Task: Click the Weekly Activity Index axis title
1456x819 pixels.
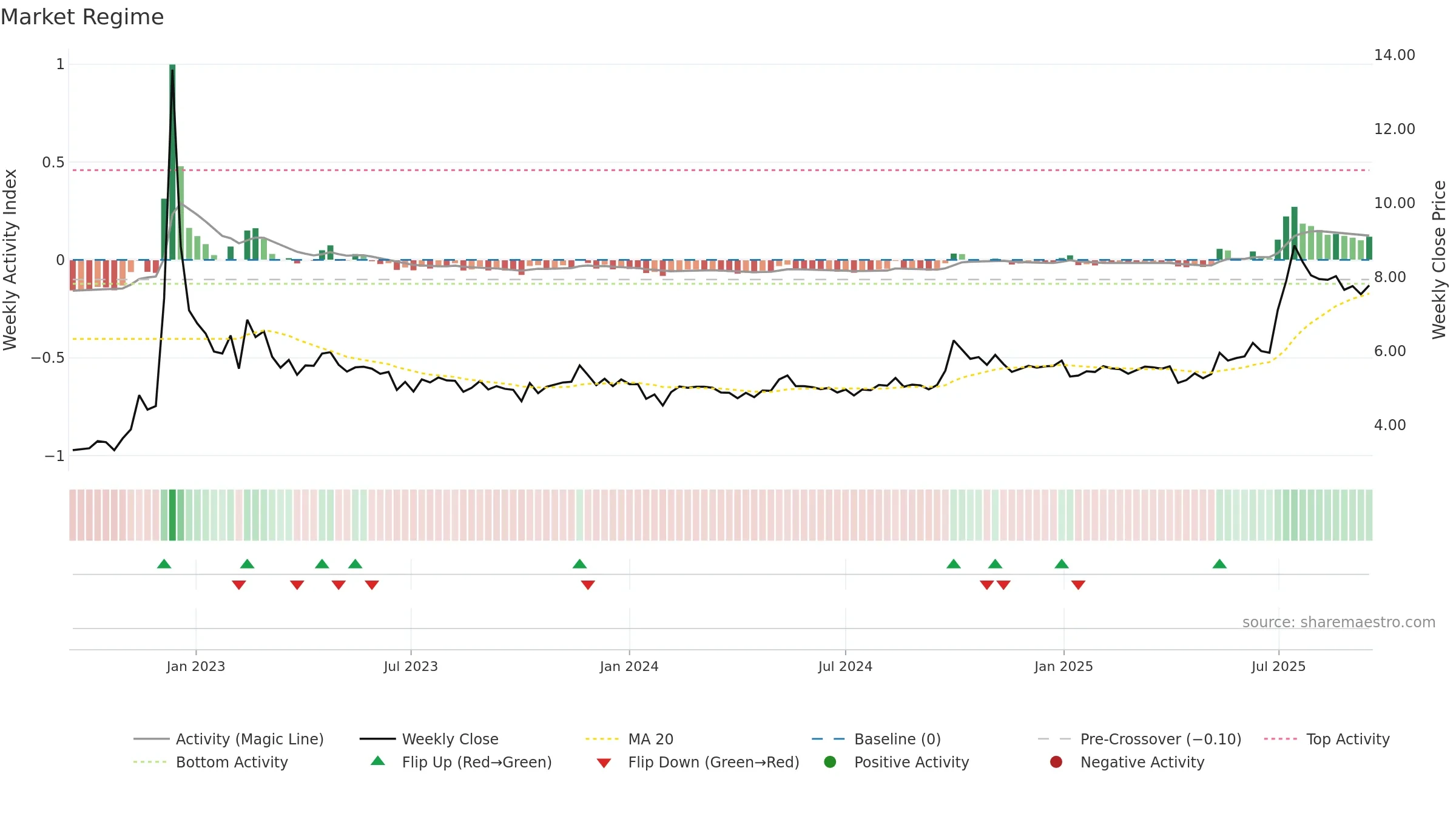Action: click(x=10, y=260)
